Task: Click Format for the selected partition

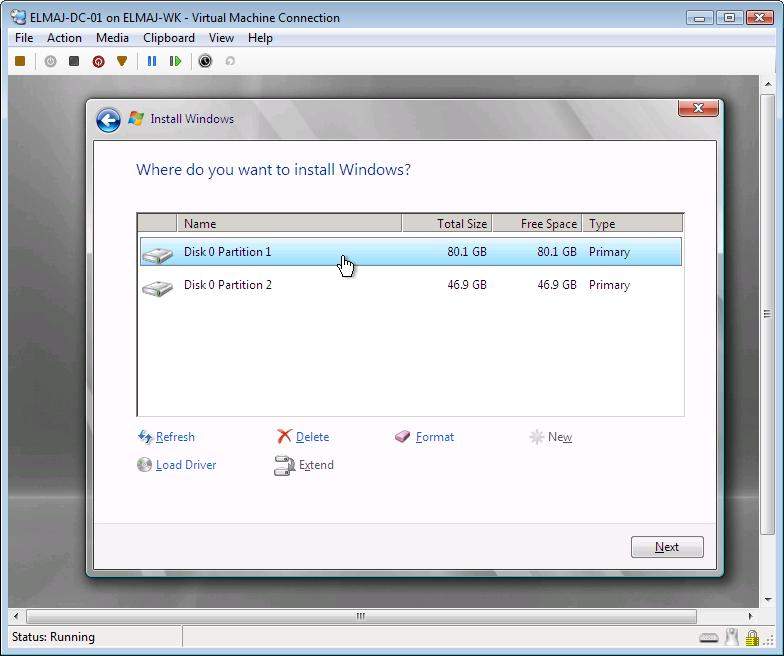Action: 424,437
